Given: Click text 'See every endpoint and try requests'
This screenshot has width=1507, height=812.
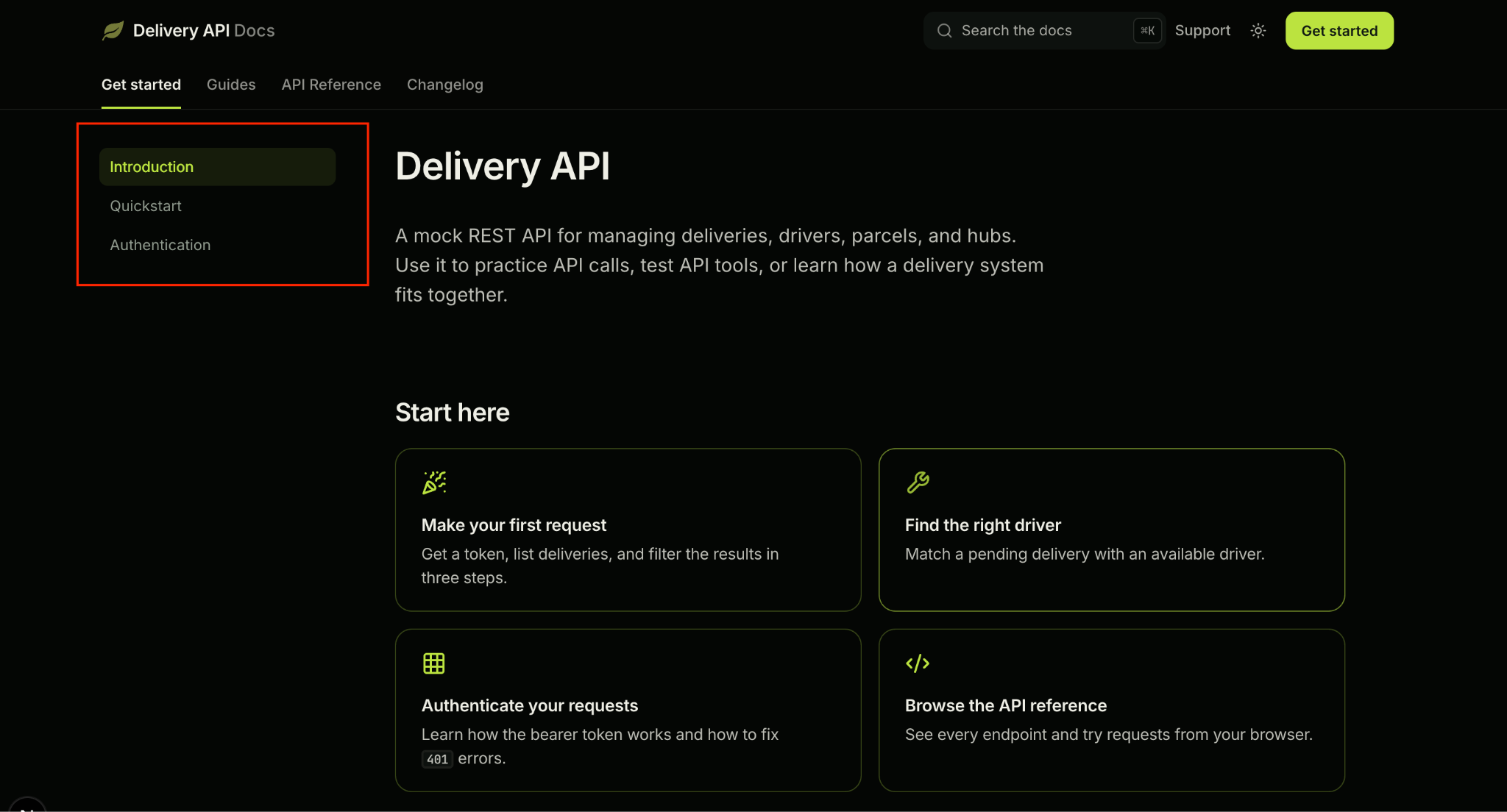Looking at the screenshot, I should click(1038, 735).
